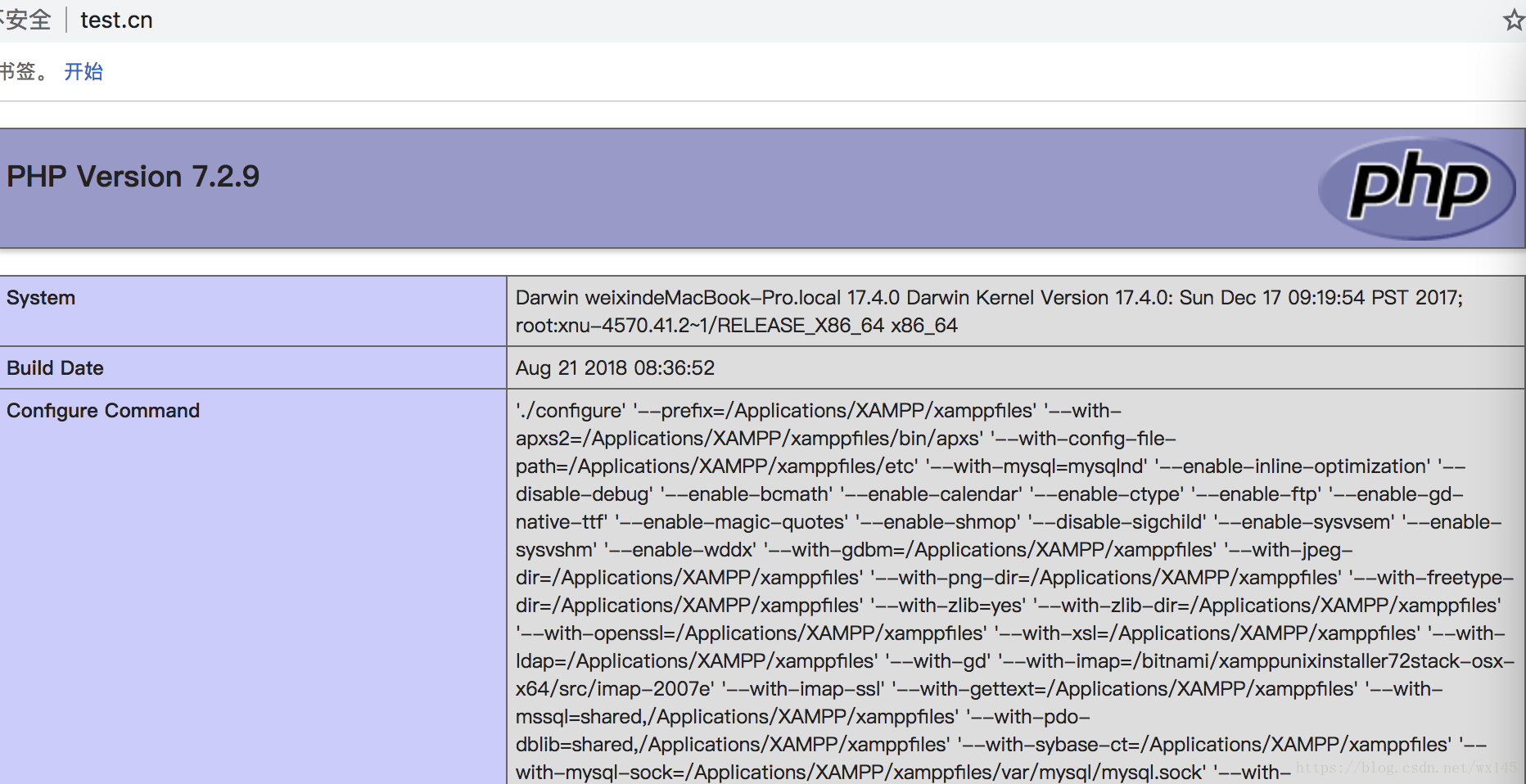The image size is (1526, 784).
Task: Click the line starting with disable-debug
Action: point(989,494)
